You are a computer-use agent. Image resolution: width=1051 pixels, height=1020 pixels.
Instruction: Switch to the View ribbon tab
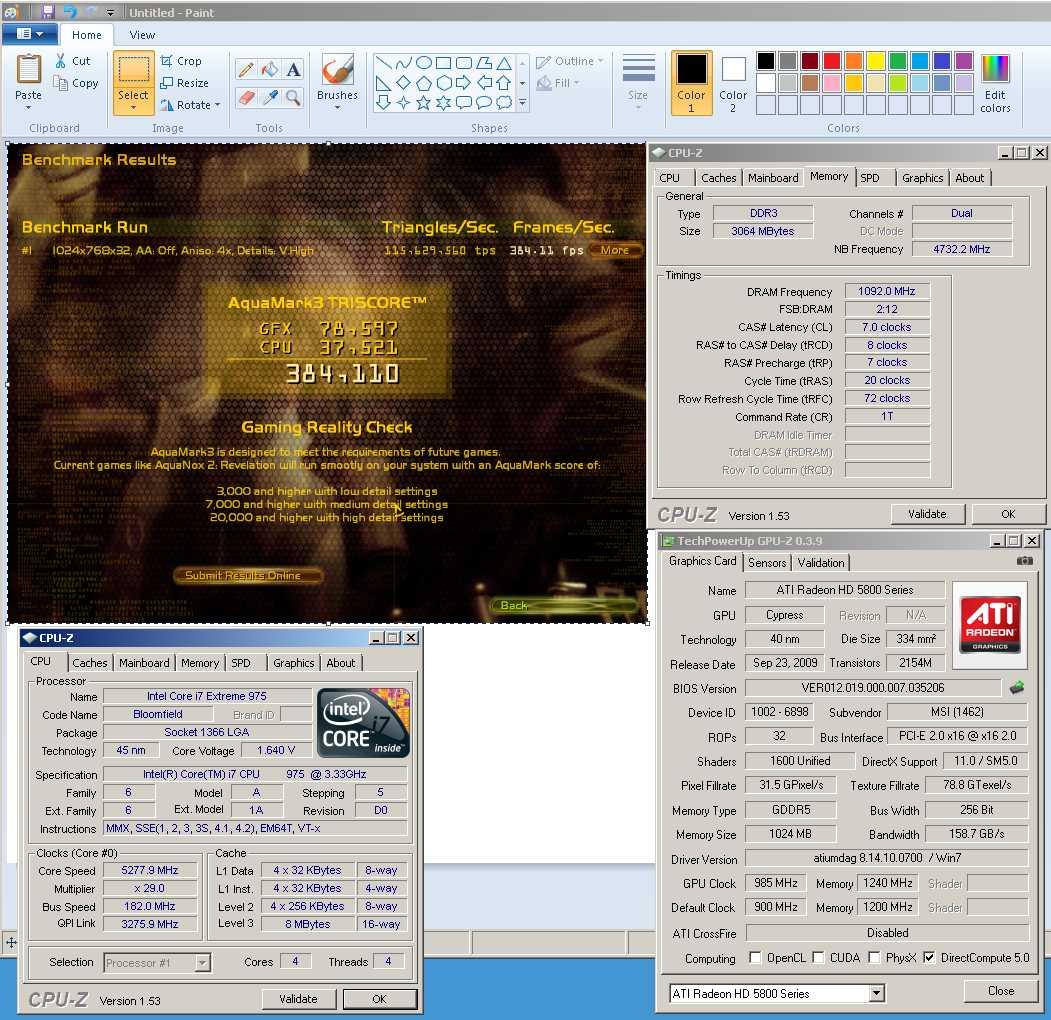142,35
